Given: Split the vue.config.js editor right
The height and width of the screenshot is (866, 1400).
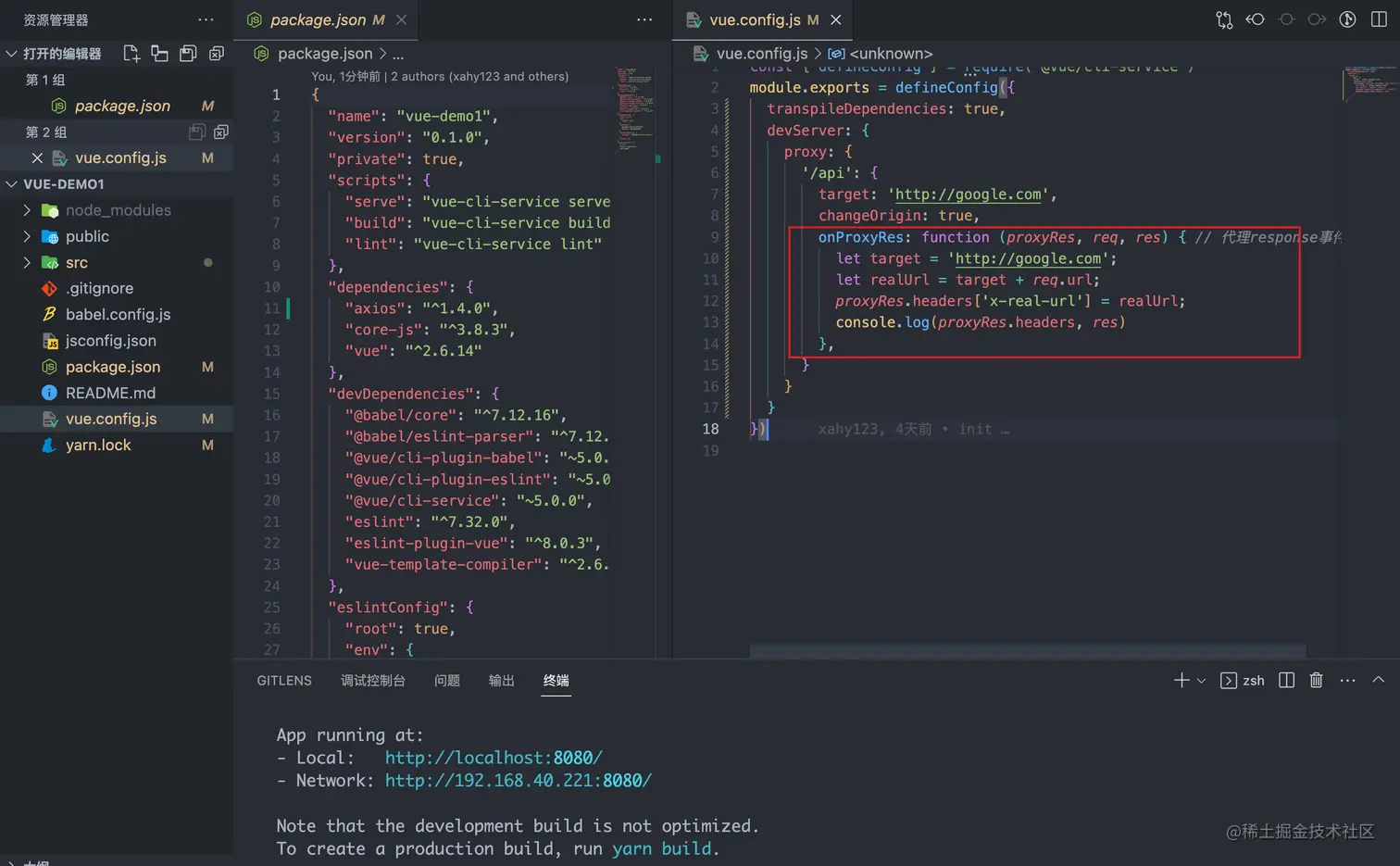Looking at the screenshot, I should pyautogui.click(x=1379, y=19).
